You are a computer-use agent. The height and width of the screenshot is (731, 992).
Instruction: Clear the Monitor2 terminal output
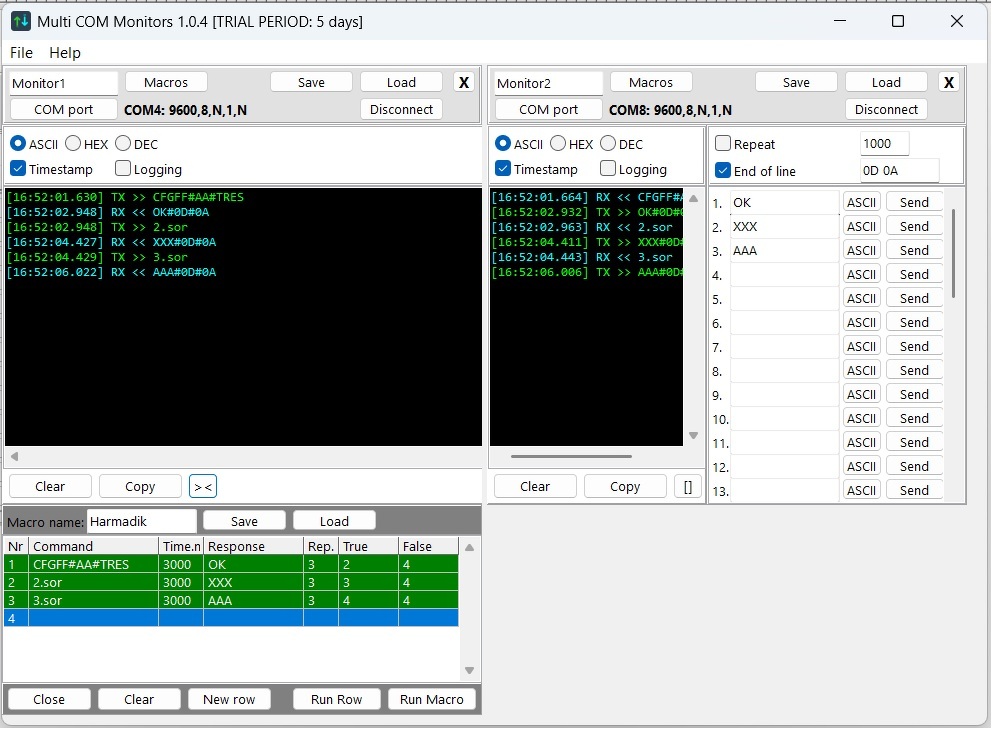(x=535, y=486)
